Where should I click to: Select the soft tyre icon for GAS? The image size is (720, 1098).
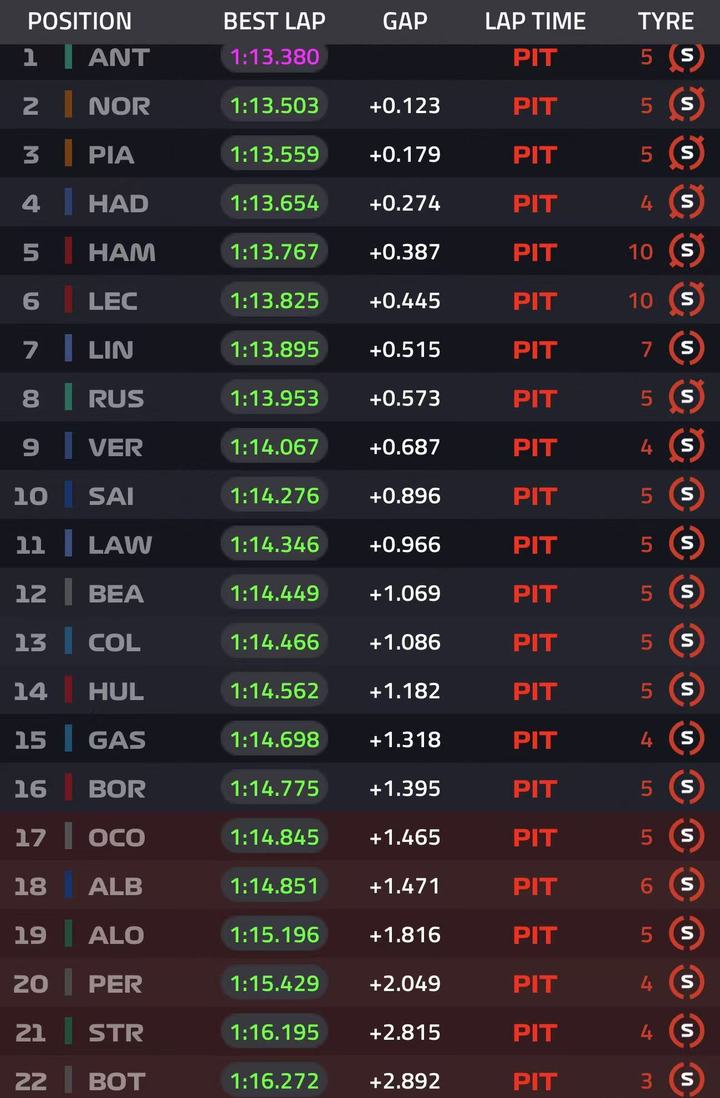tap(686, 739)
